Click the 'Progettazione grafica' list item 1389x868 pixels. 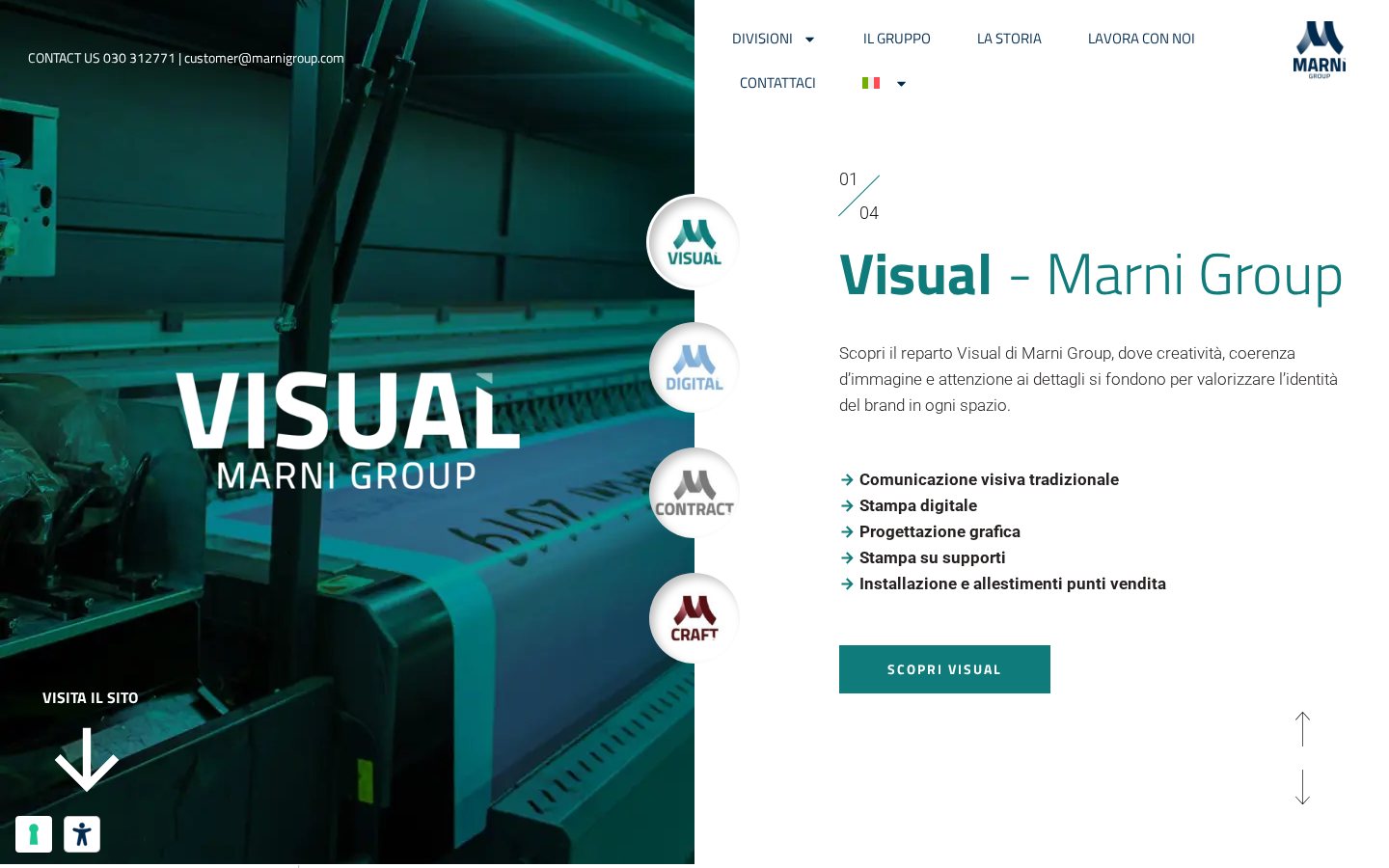[940, 531]
